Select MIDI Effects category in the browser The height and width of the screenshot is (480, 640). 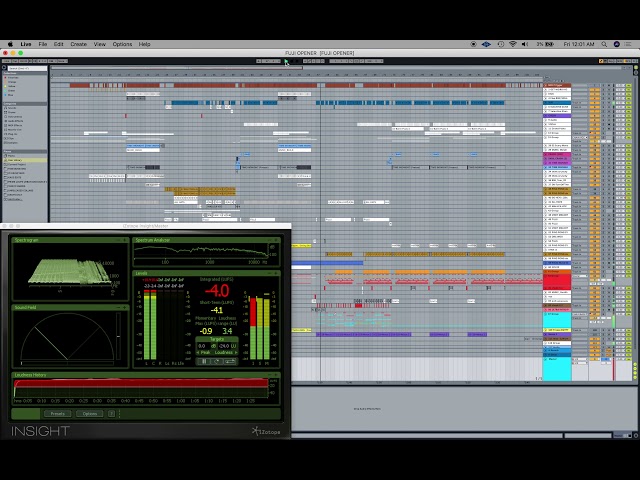[x=15, y=125]
